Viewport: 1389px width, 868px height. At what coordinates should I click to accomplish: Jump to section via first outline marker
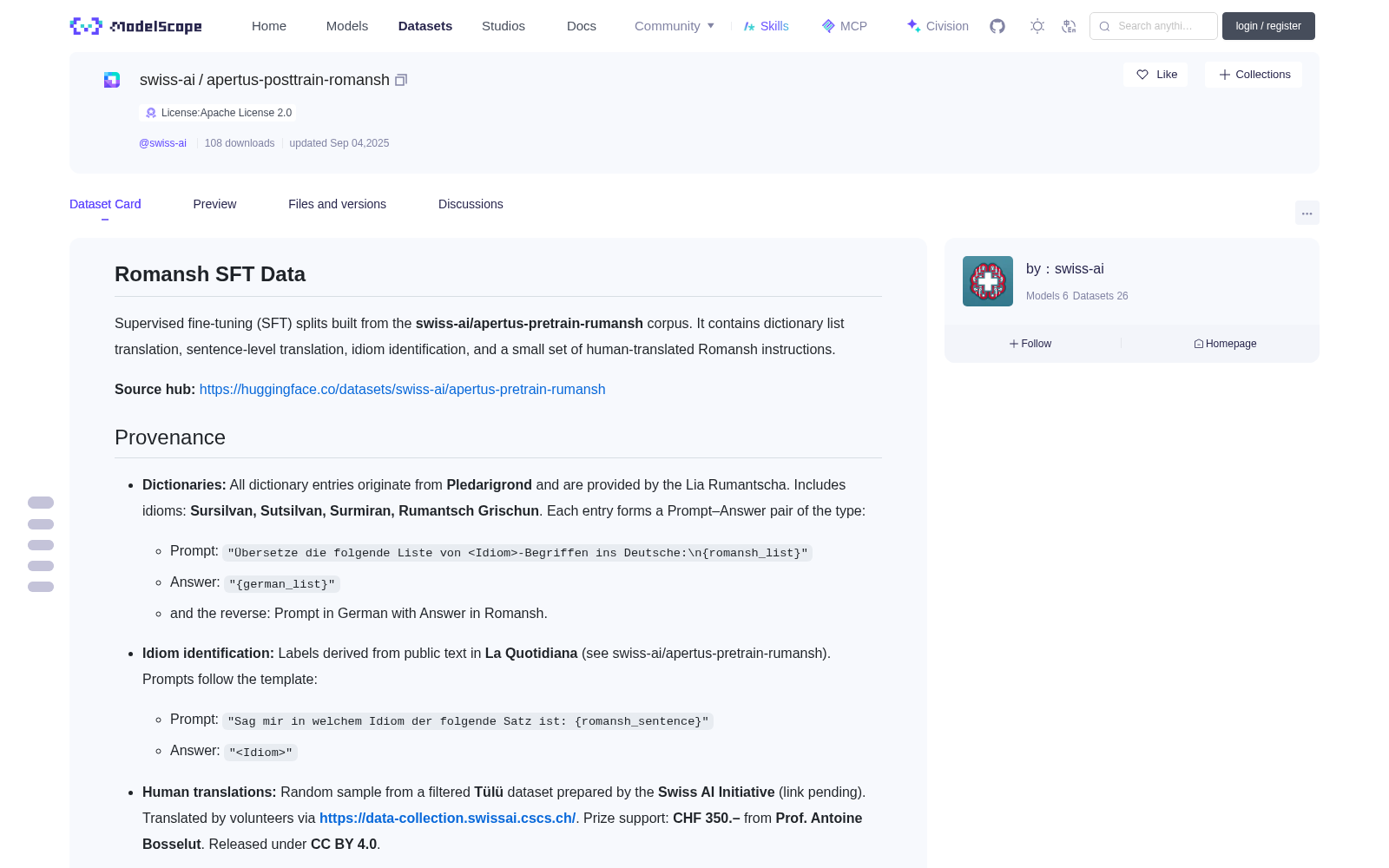click(x=41, y=503)
